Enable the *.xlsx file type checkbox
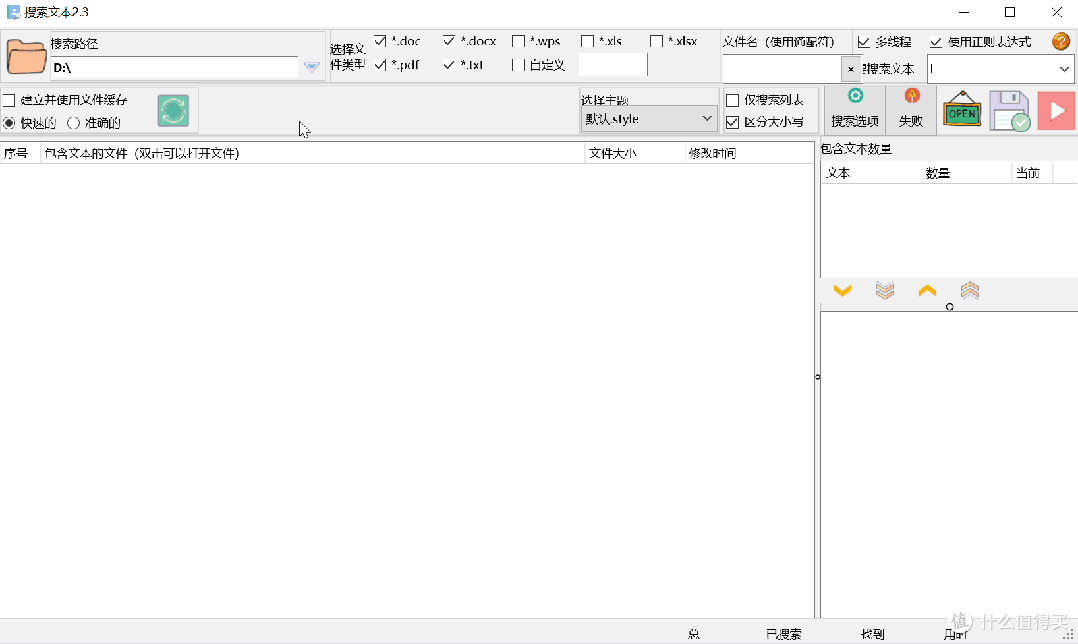 point(656,41)
